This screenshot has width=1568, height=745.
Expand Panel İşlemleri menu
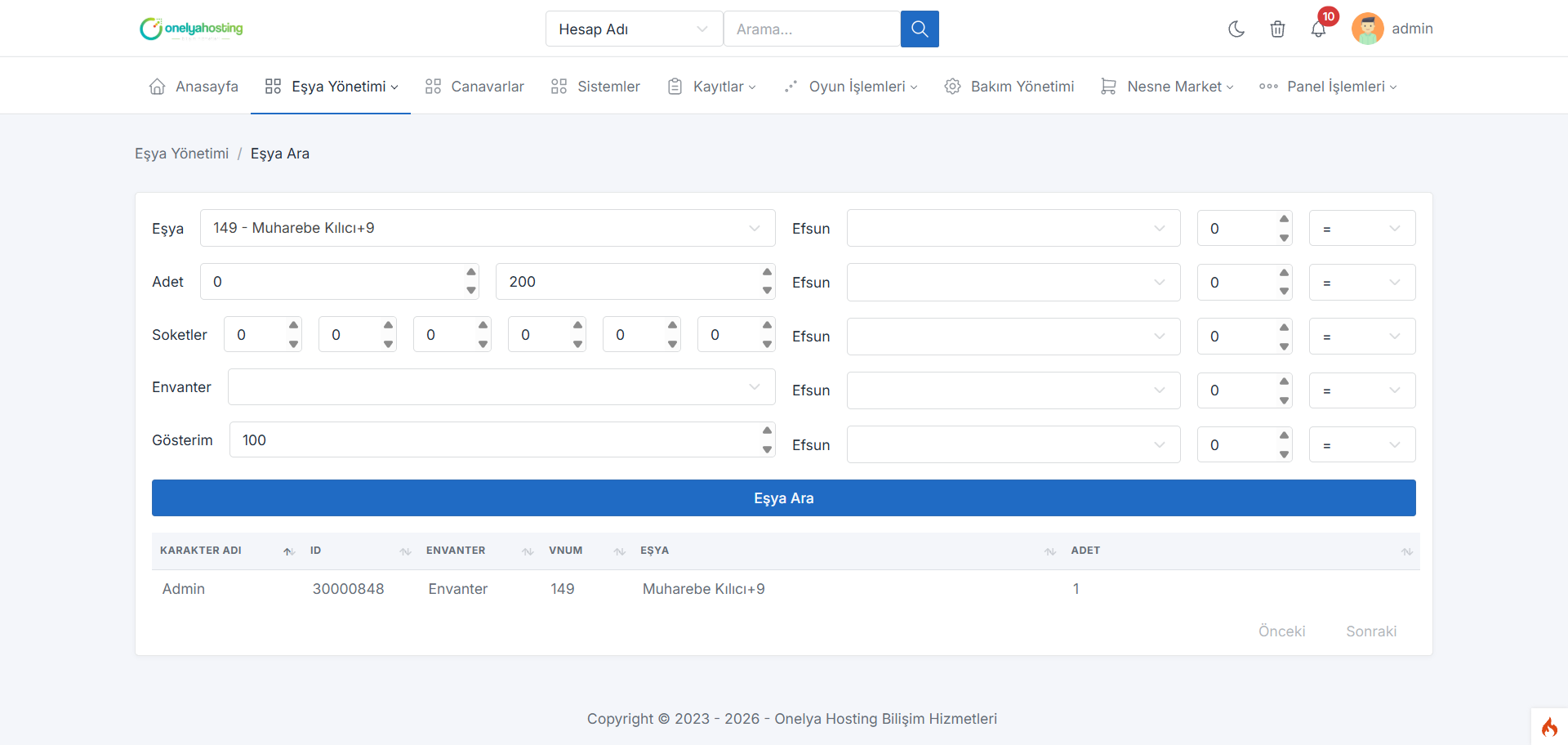tap(1328, 87)
